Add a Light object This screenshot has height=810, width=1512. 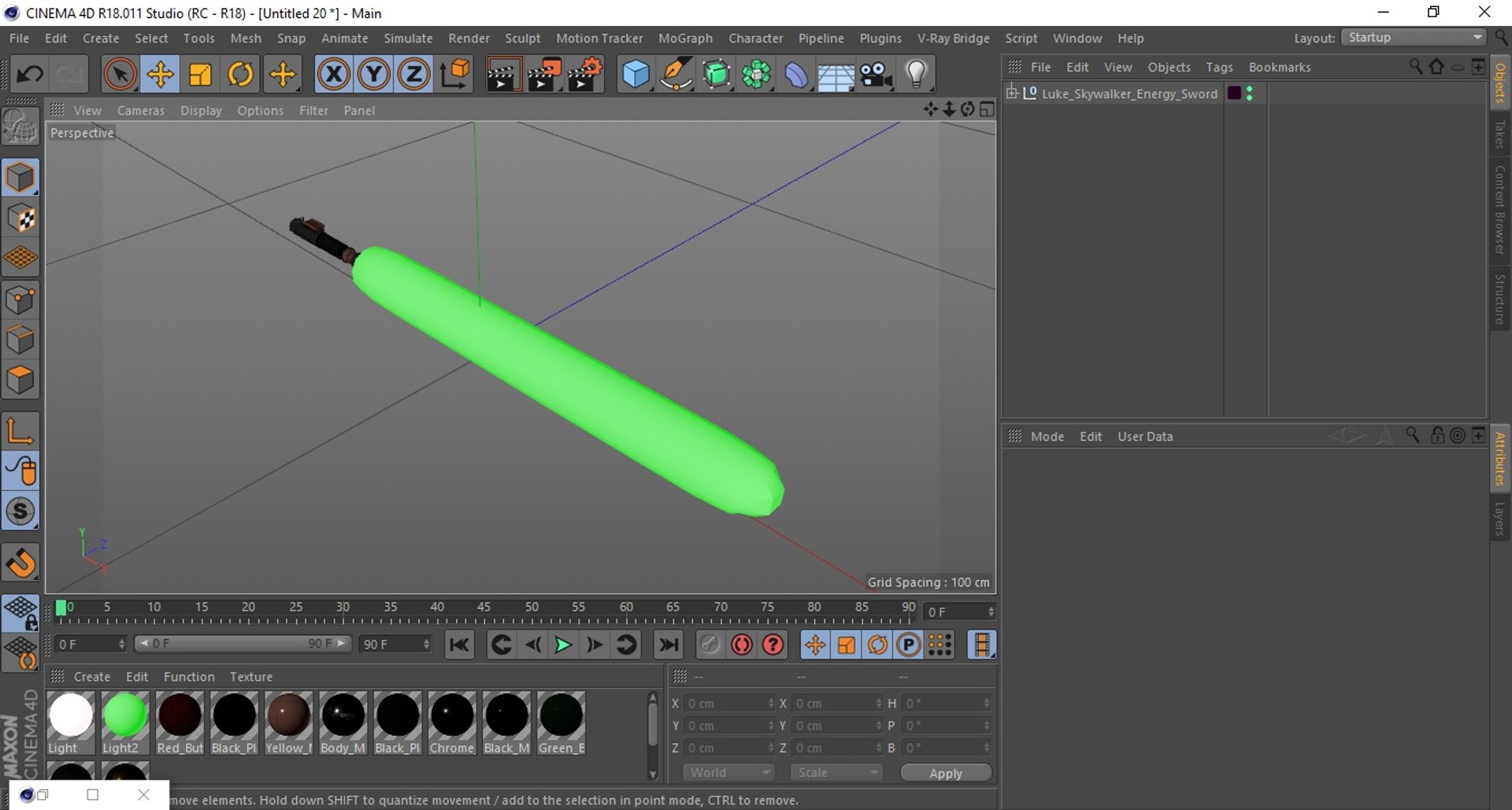916,75
